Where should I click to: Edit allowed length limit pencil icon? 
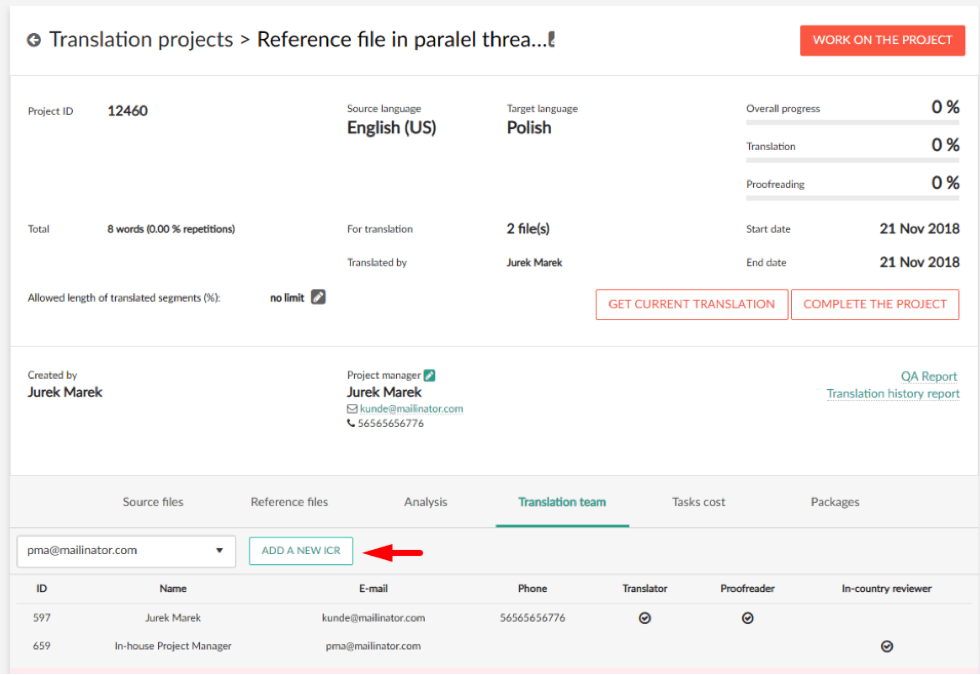(318, 297)
